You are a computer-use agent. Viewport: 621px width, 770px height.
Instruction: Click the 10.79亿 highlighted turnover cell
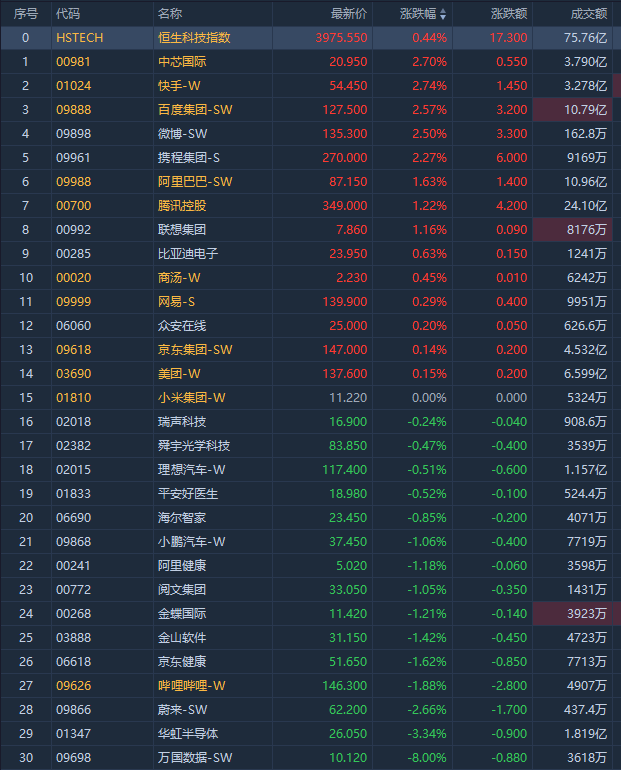click(x=572, y=110)
